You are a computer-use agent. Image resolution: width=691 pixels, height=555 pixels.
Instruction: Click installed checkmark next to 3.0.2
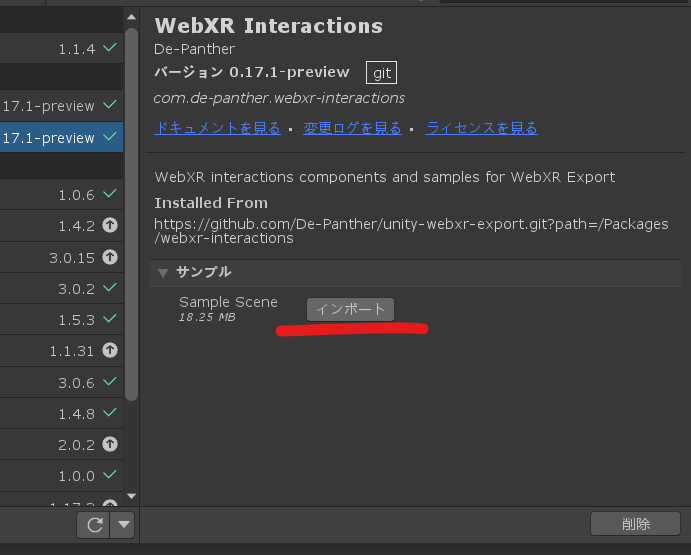click(x=110, y=287)
